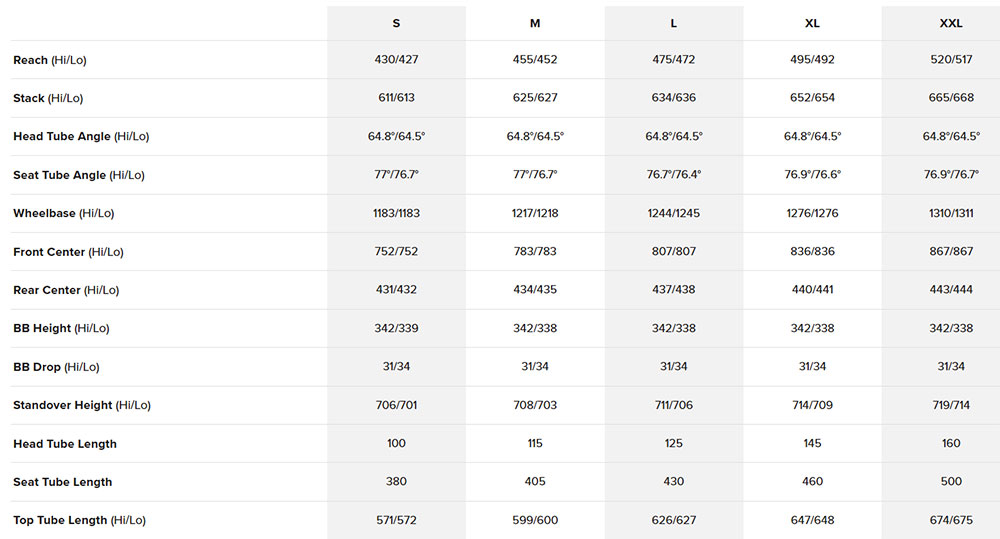The image size is (1000, 539).
Task: Click the Reach (Hi/Lo) row label
Action: [50, 61]
